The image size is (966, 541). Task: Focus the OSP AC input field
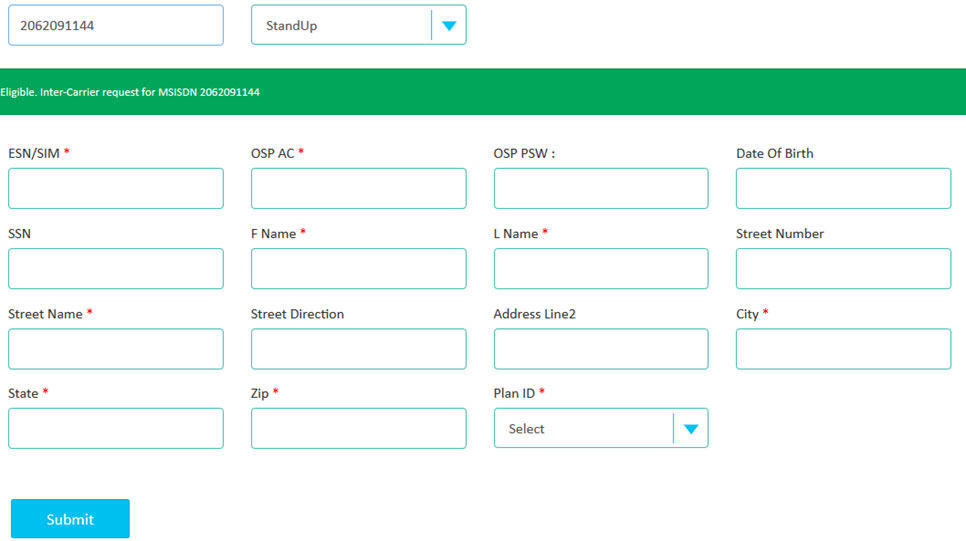click(x=359, y=189)
